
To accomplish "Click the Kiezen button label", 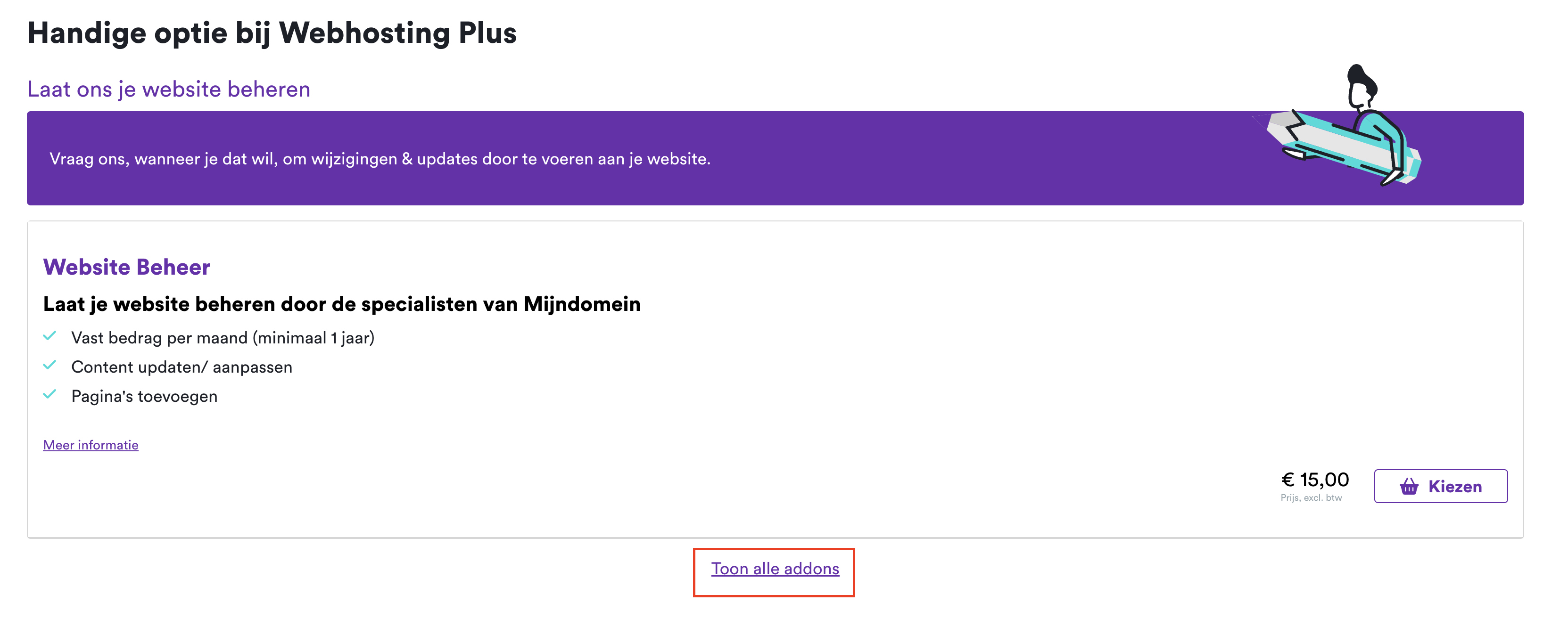I will tap(1455, 487).
